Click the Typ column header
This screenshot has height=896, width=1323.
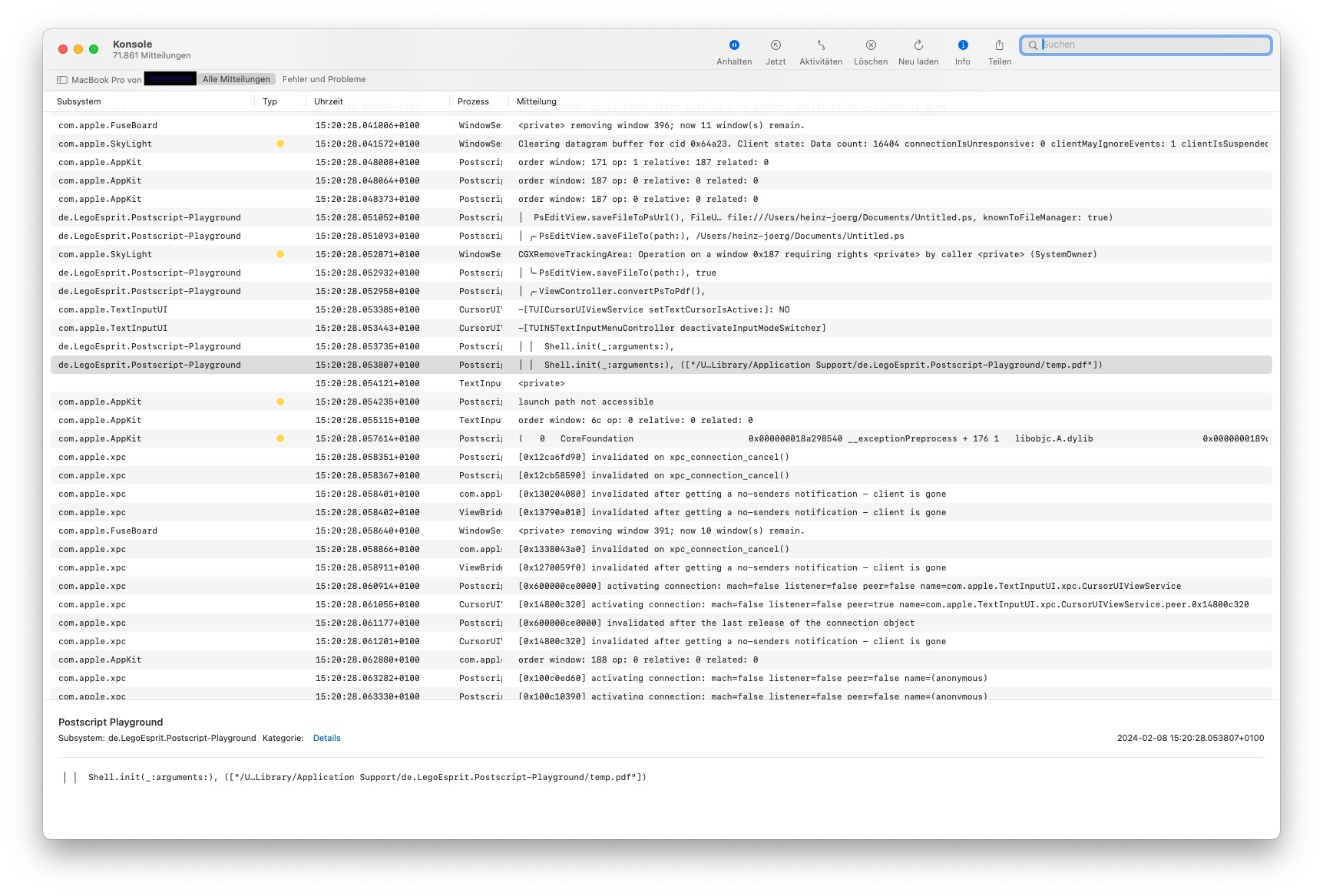pyautogui.click(x=270, y=101)
